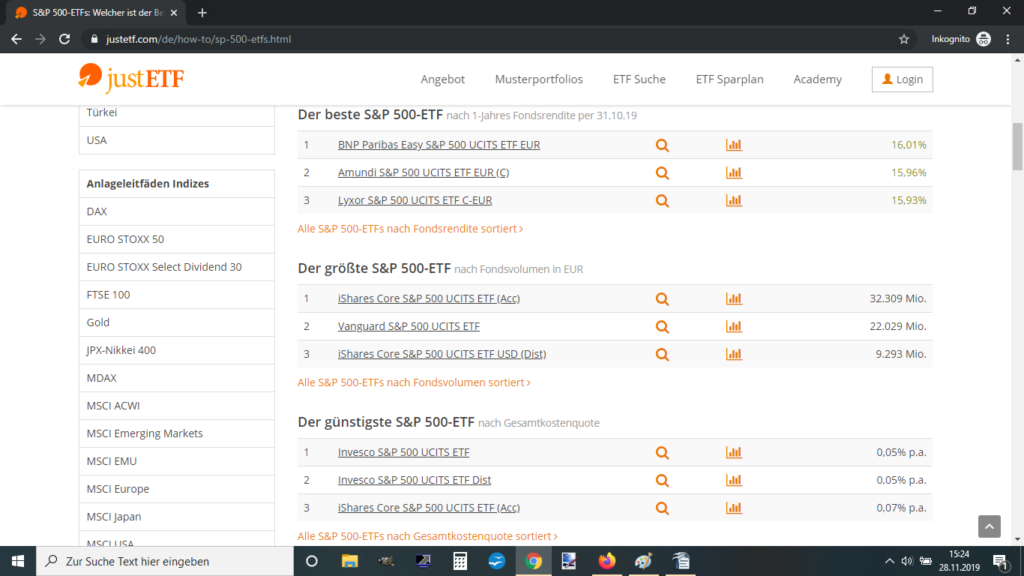Viewport: 1024px width, 576px height.
Task: Open MSCI EMU sidebar entry
Action: [x=176, y=461]
